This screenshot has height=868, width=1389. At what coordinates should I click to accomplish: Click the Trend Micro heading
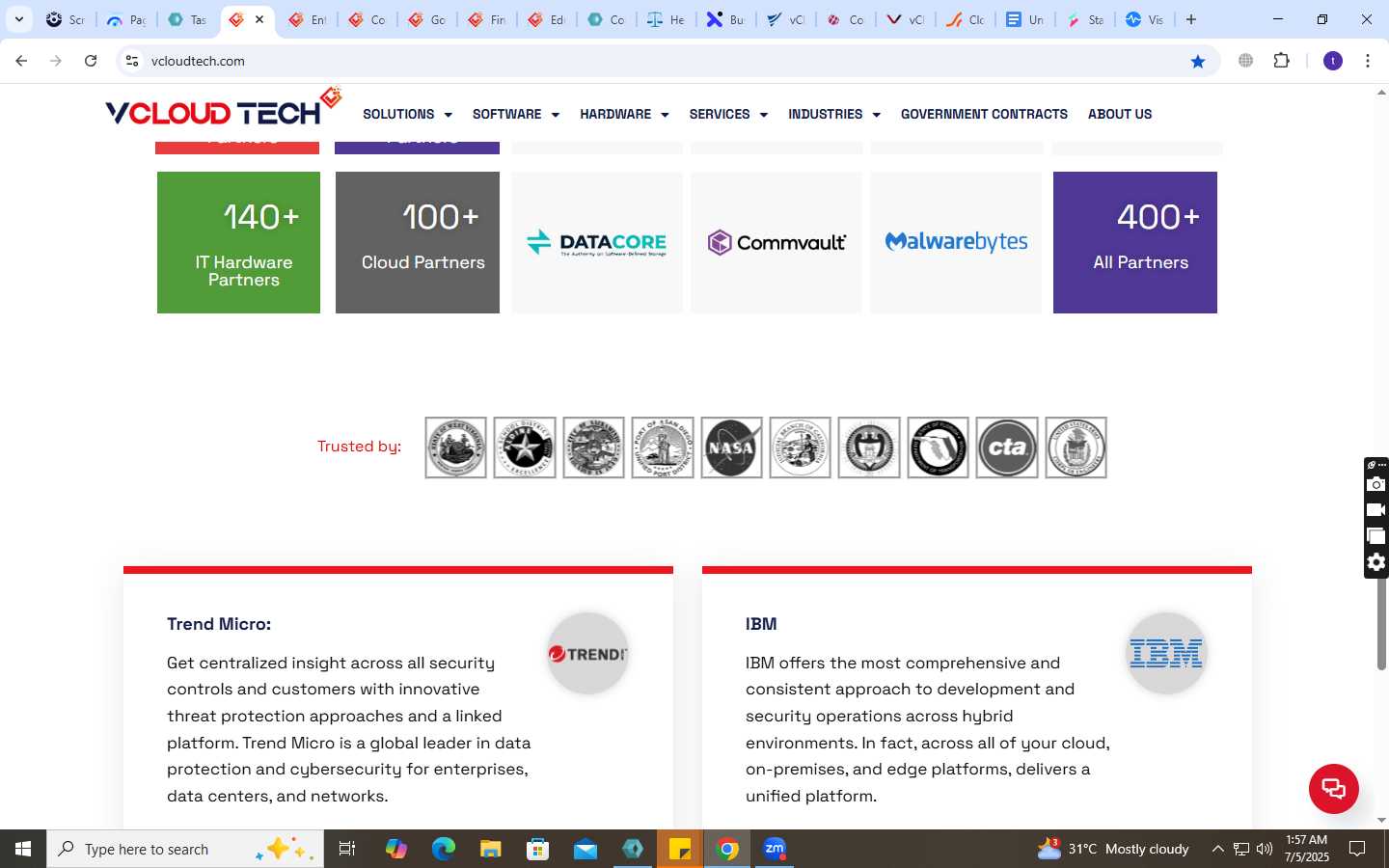pyautogui.click(x=219, y=624)
